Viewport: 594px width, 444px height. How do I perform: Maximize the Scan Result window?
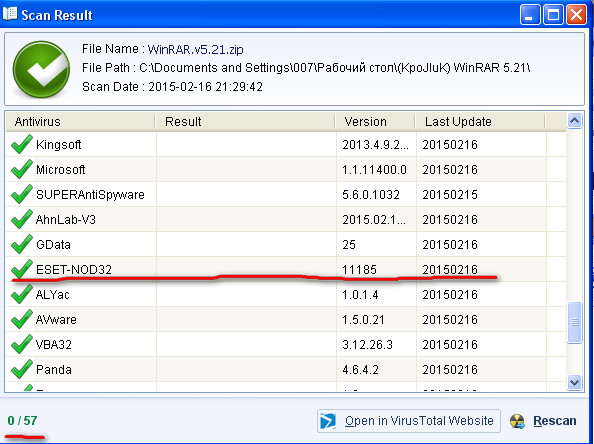tap(553, 15)
